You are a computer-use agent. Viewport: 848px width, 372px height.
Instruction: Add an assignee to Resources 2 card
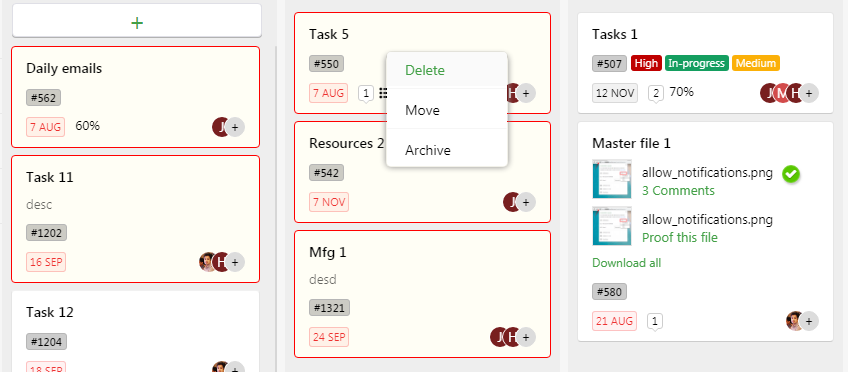click(525, 202)
